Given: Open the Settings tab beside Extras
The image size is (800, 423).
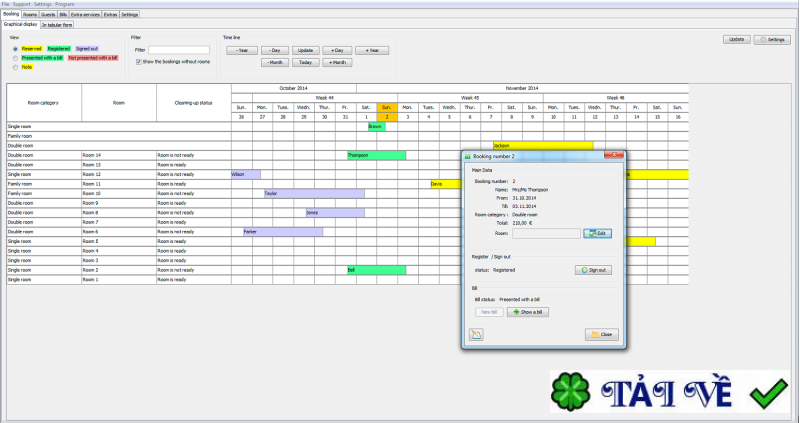Looking at the screenshot, I should click(x=130, y=14).
